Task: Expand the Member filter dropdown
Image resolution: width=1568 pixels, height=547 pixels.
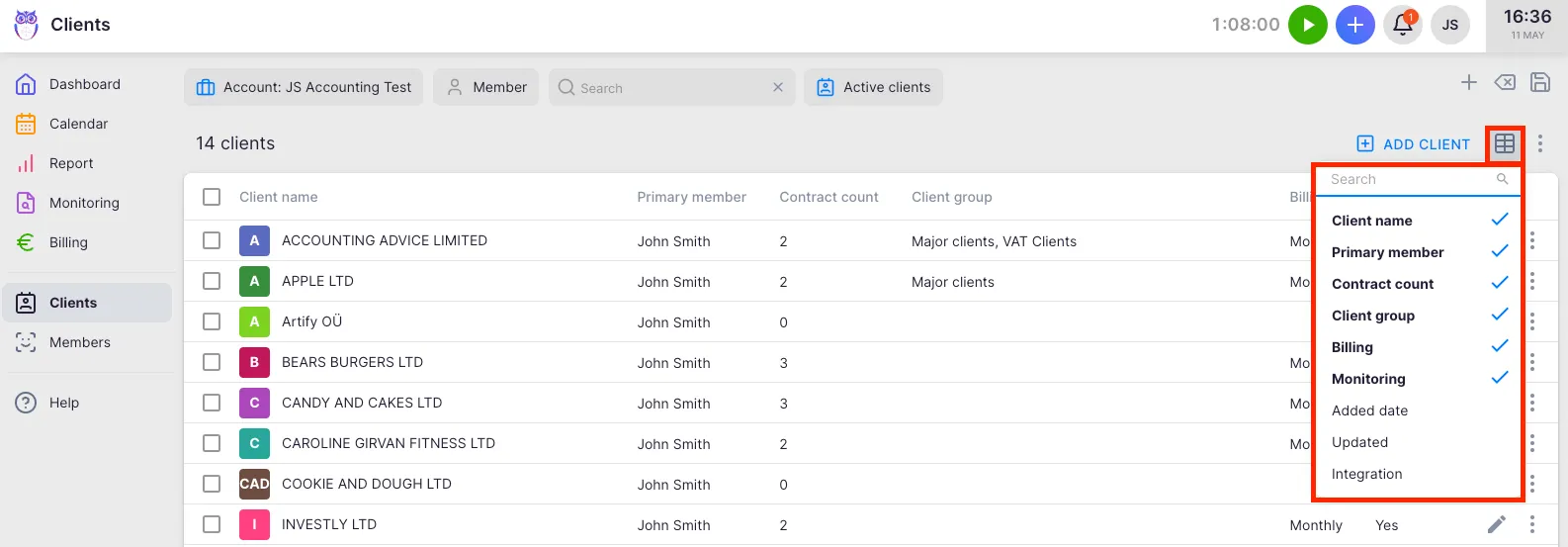Action: click(x=486, y=87)
